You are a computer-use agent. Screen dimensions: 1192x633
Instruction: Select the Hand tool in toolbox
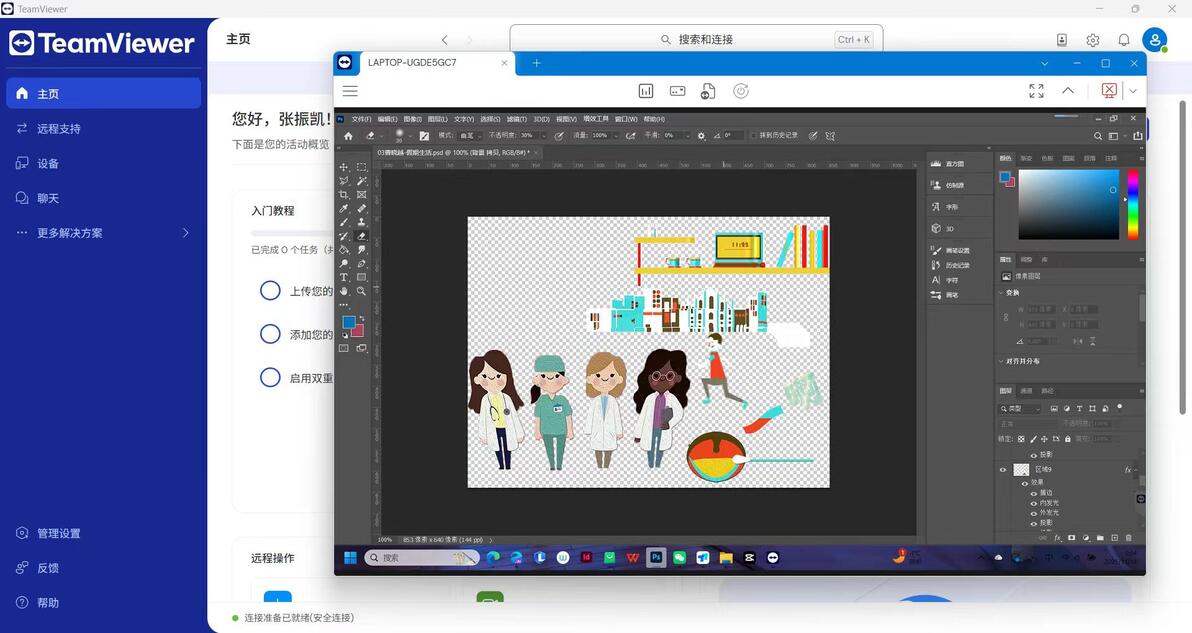[x=344, y=291]
